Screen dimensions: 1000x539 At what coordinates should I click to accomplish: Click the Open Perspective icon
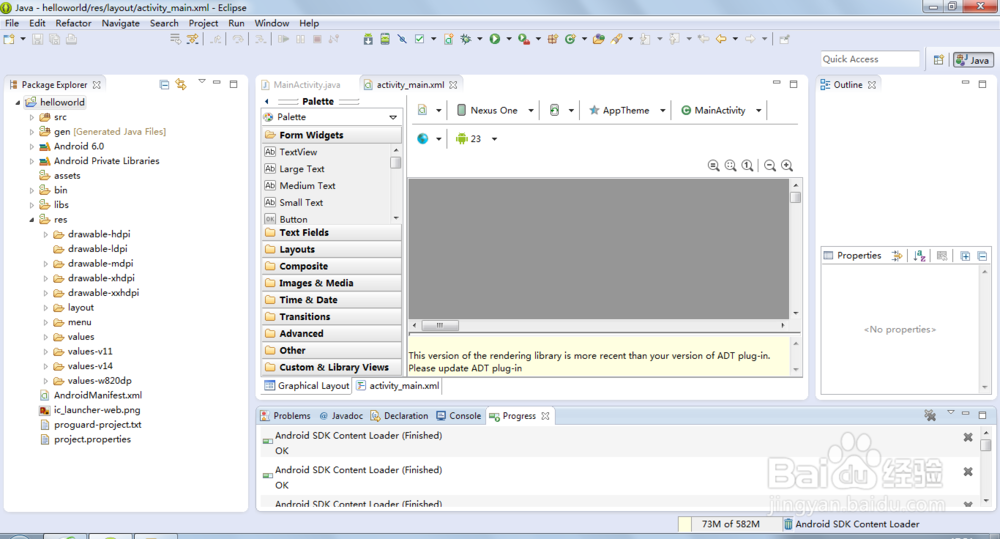tap(938, 60)
